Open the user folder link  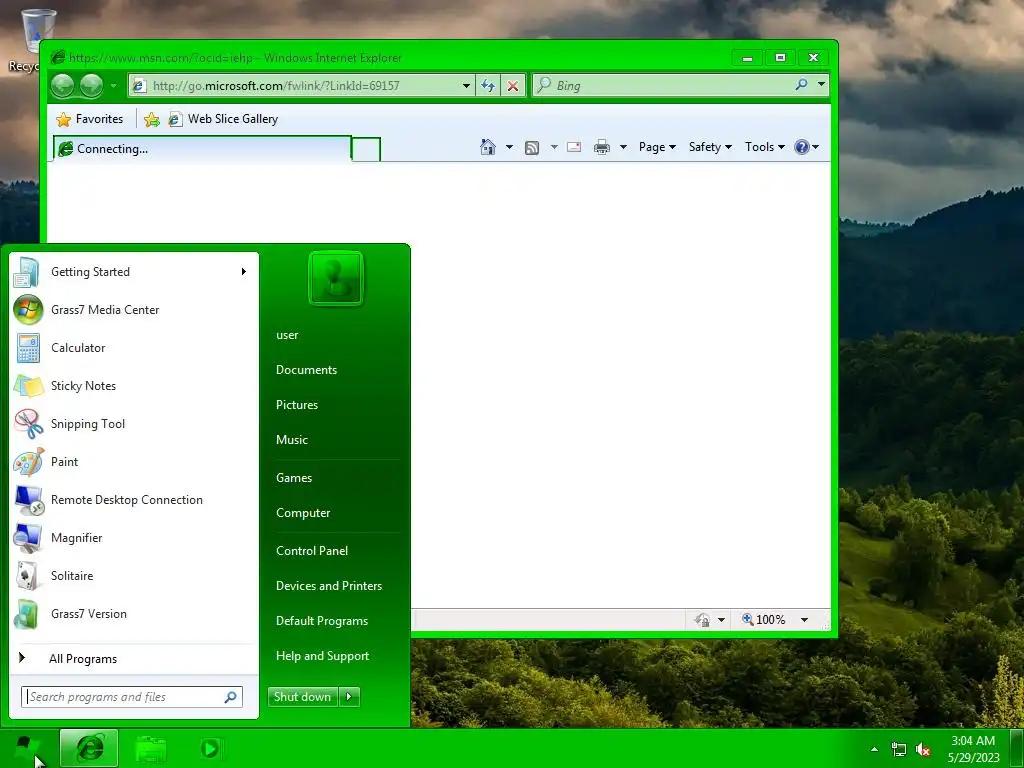(x=287, y=335)
